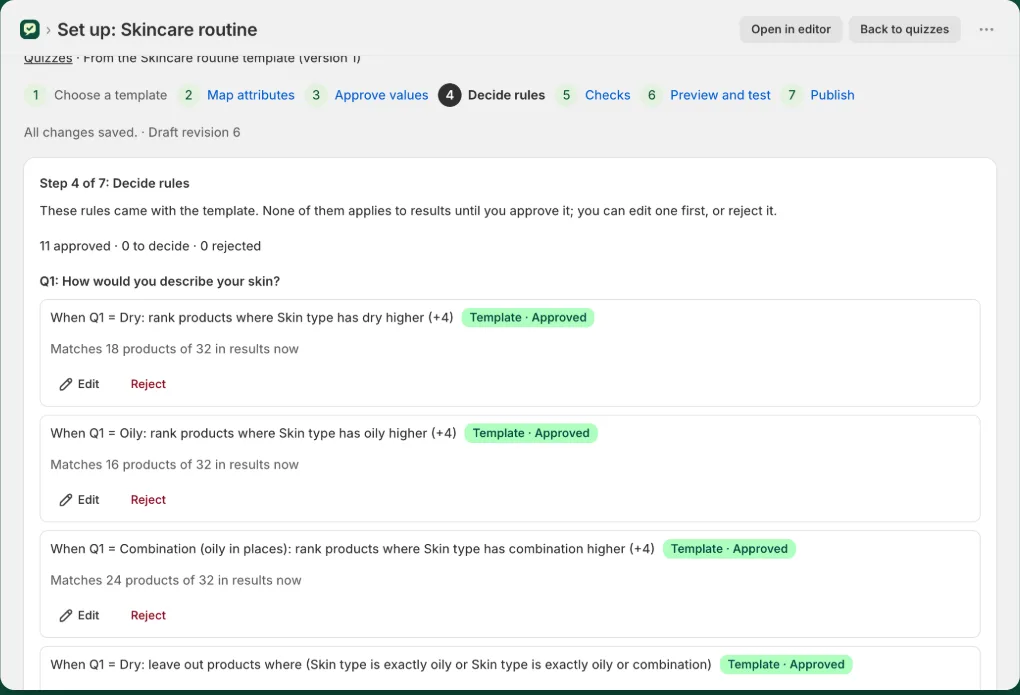Click 'Step 4 of 7: Decide rules' heading
Screen dimensions: 1020x695
pyautogui.click(x=114, y=184)
